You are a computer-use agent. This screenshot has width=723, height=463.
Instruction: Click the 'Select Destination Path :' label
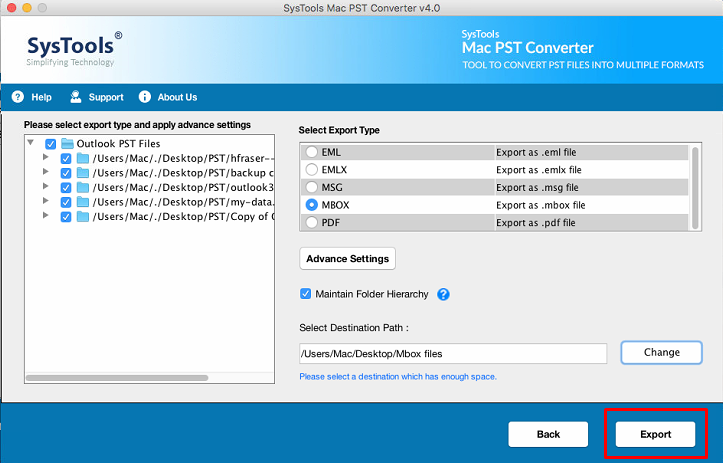tap(354, 328)
